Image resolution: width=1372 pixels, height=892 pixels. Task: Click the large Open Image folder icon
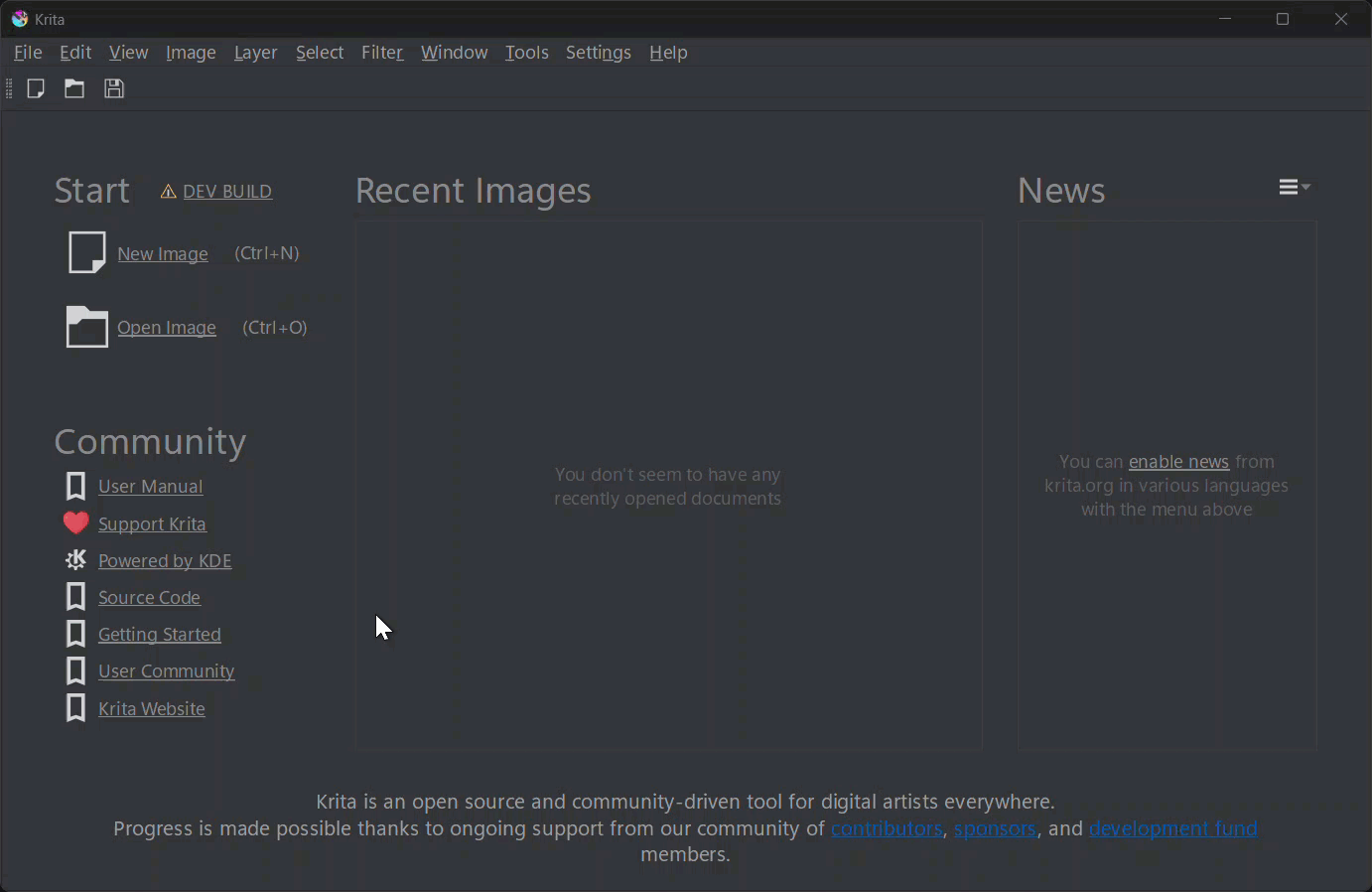[x=86, y=327]
